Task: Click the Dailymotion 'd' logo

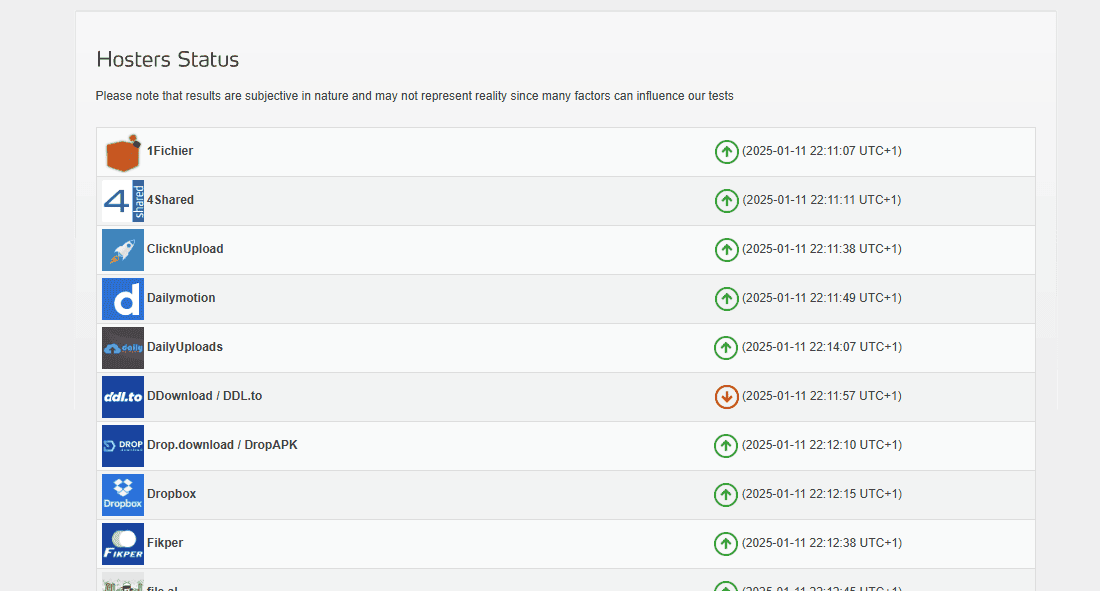Action: 123,299
